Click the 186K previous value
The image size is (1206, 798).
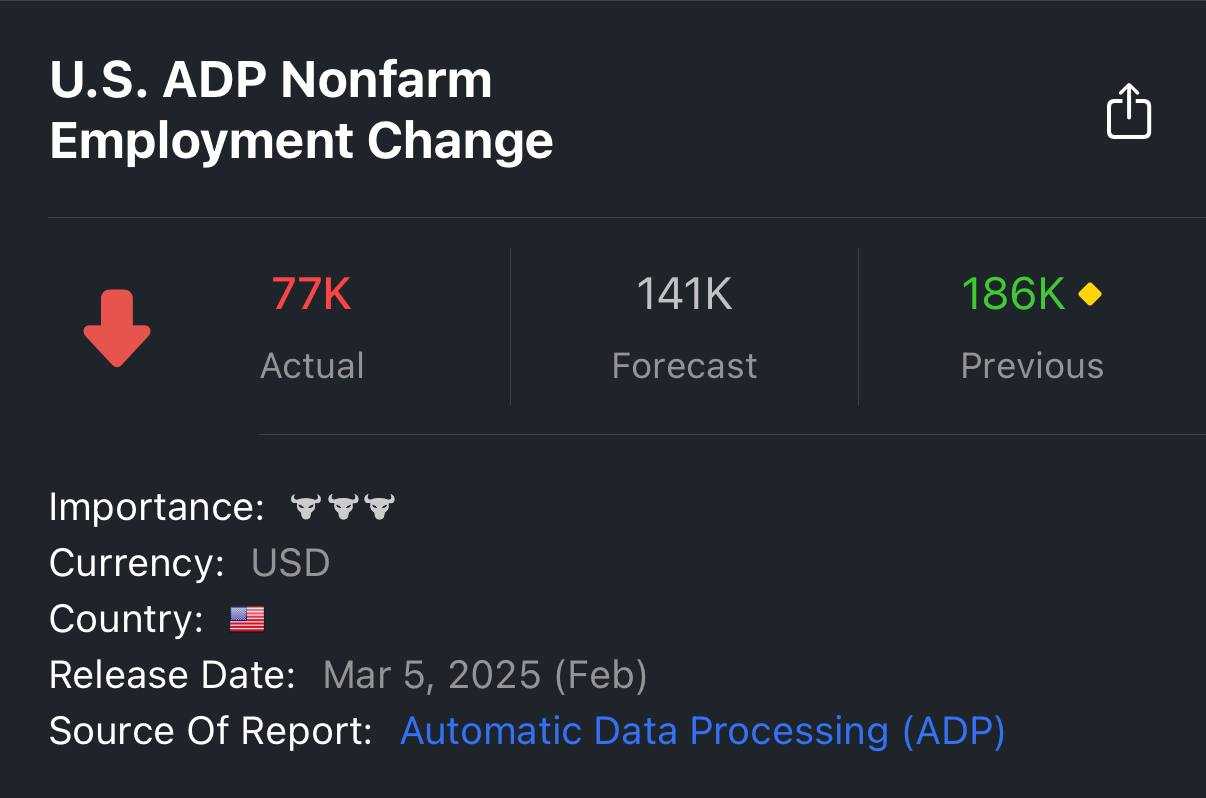pos(1013,294)
